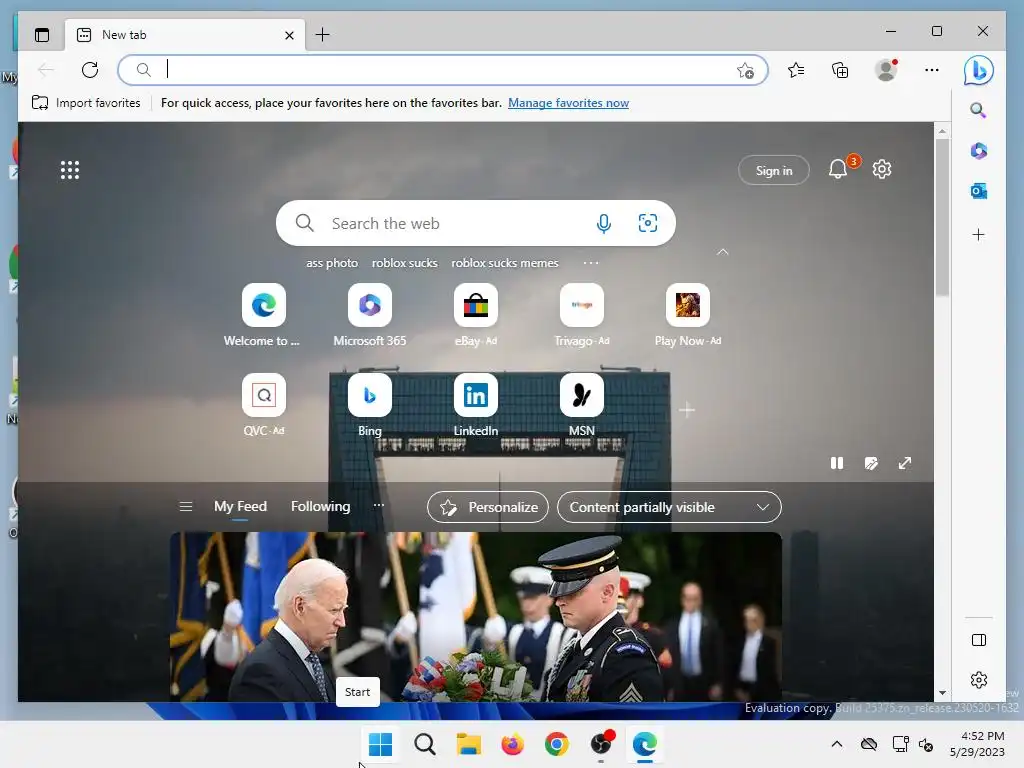This screenshot has height=768, width=1024.
Task: Open more options next to search suggestions
Action: (591, 263)
